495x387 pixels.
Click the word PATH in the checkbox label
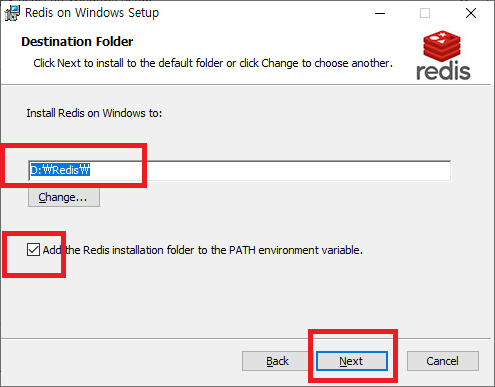tap(242, 250)
